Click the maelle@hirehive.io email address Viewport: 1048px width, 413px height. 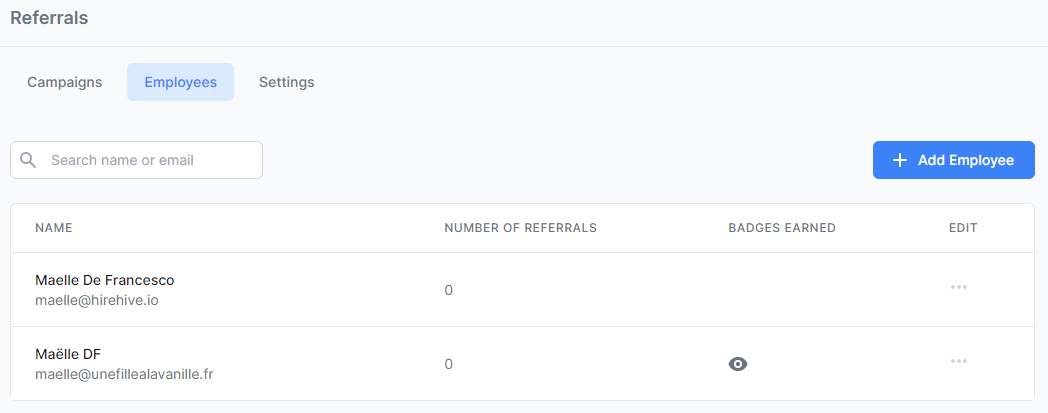[96, 300]
